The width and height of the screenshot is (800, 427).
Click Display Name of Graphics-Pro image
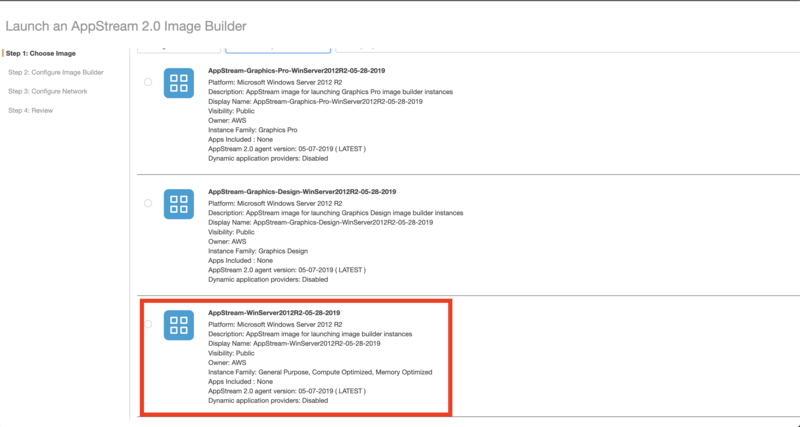click(315, 102)
